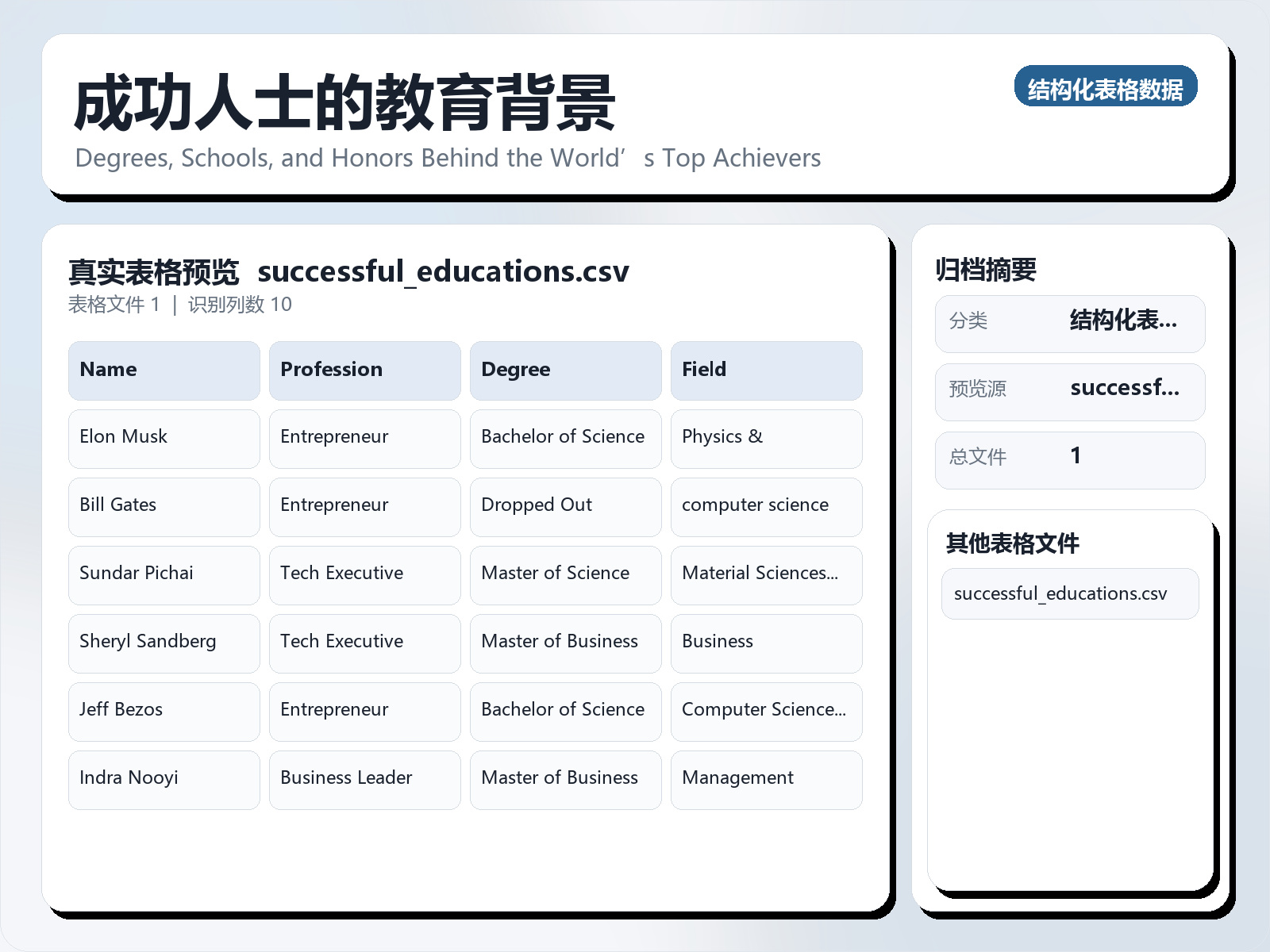The height and width of the screenshot is (952, 1270).
Task: Open the successful_educations.csv file link
Action: point(1069,593)
